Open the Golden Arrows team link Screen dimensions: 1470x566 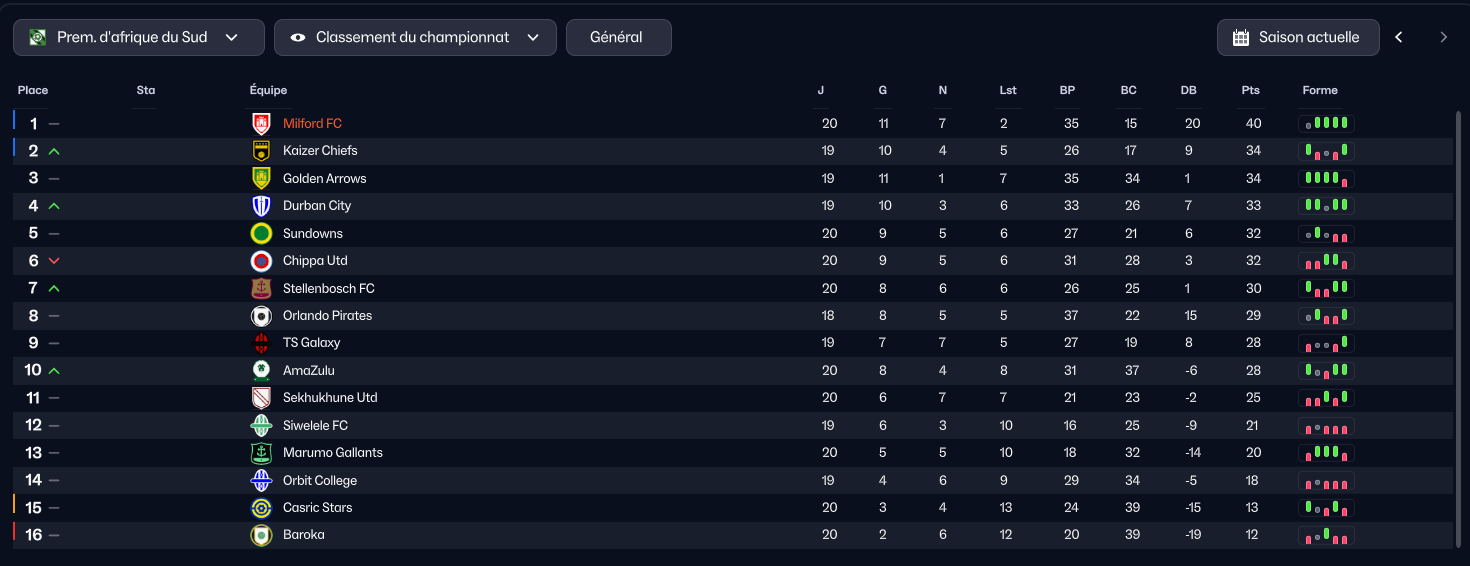coord(324,179)
